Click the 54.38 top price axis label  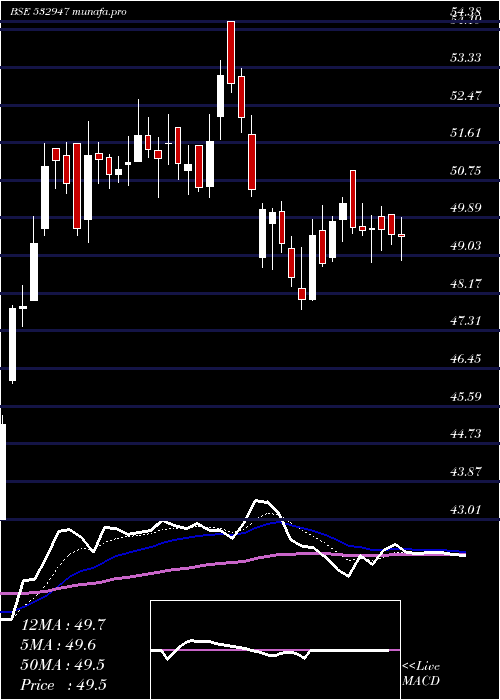click(x=466, y=14)
